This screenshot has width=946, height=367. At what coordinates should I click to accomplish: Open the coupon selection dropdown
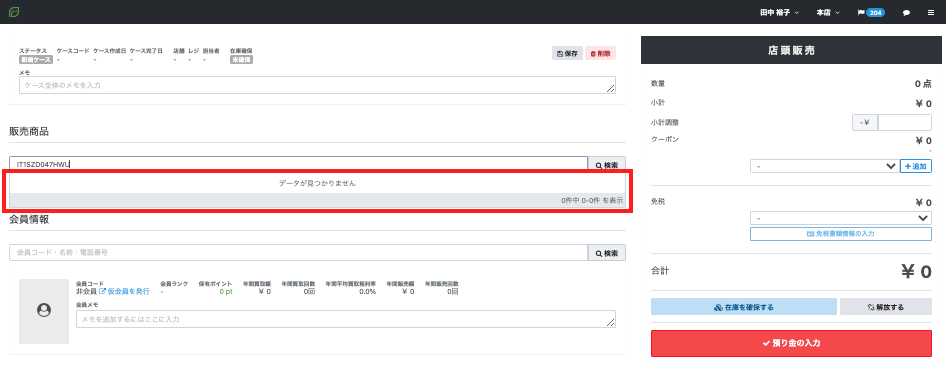[824, 166]
